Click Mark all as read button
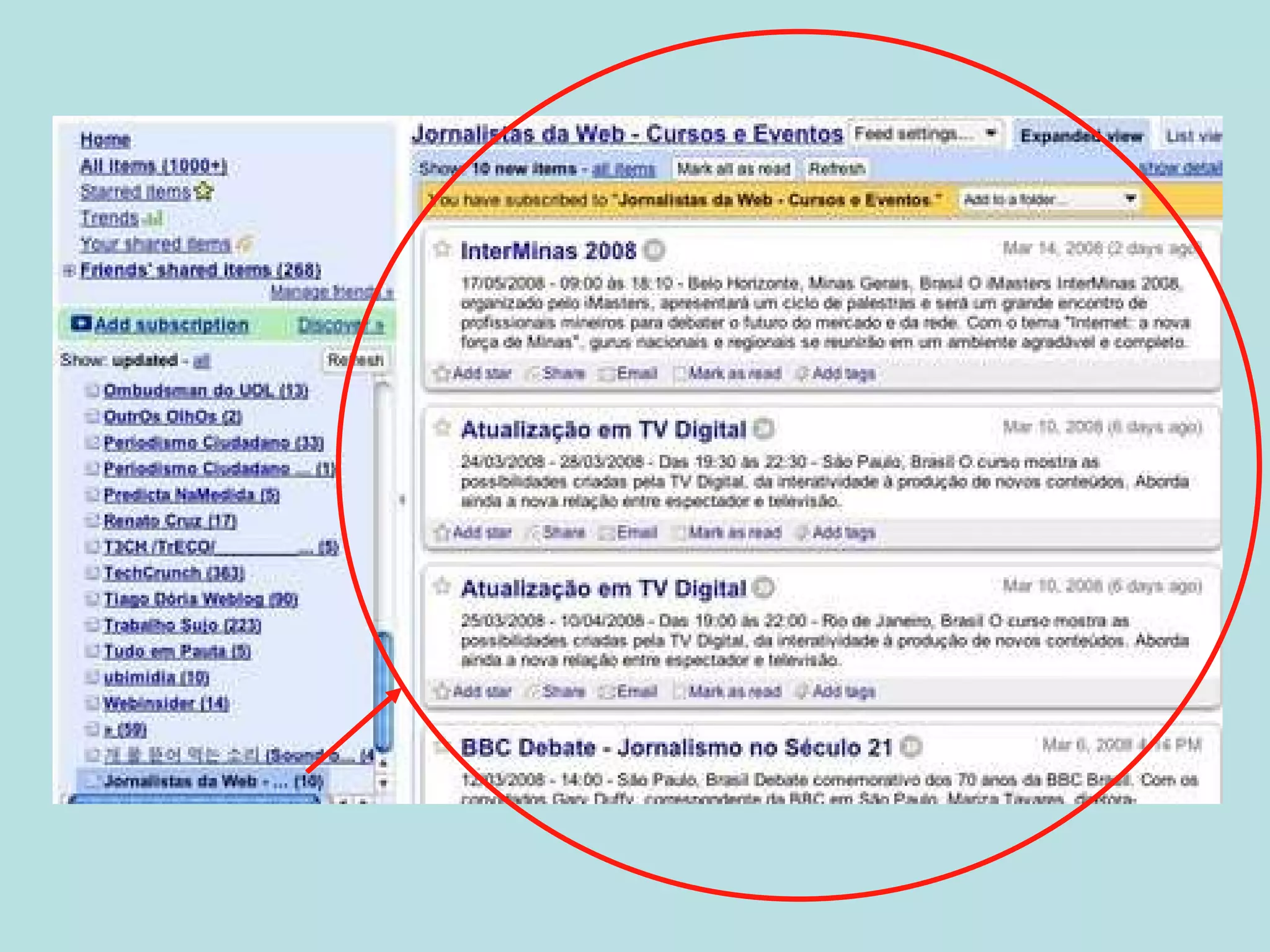This screenshot has height=952, width=1270. click(x=733, y=169)
